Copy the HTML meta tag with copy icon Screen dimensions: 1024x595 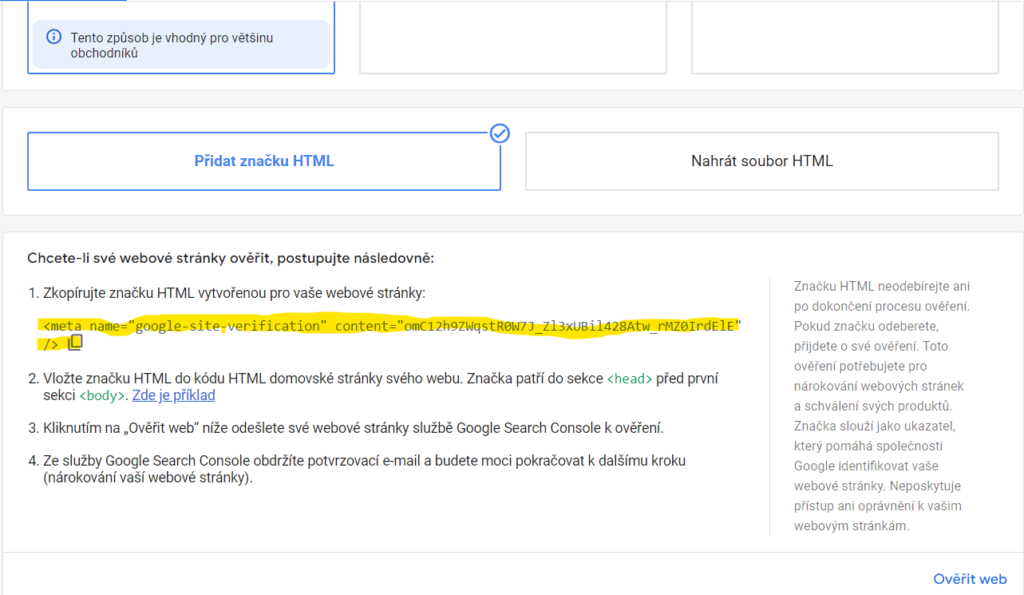(x=75, y=342)
